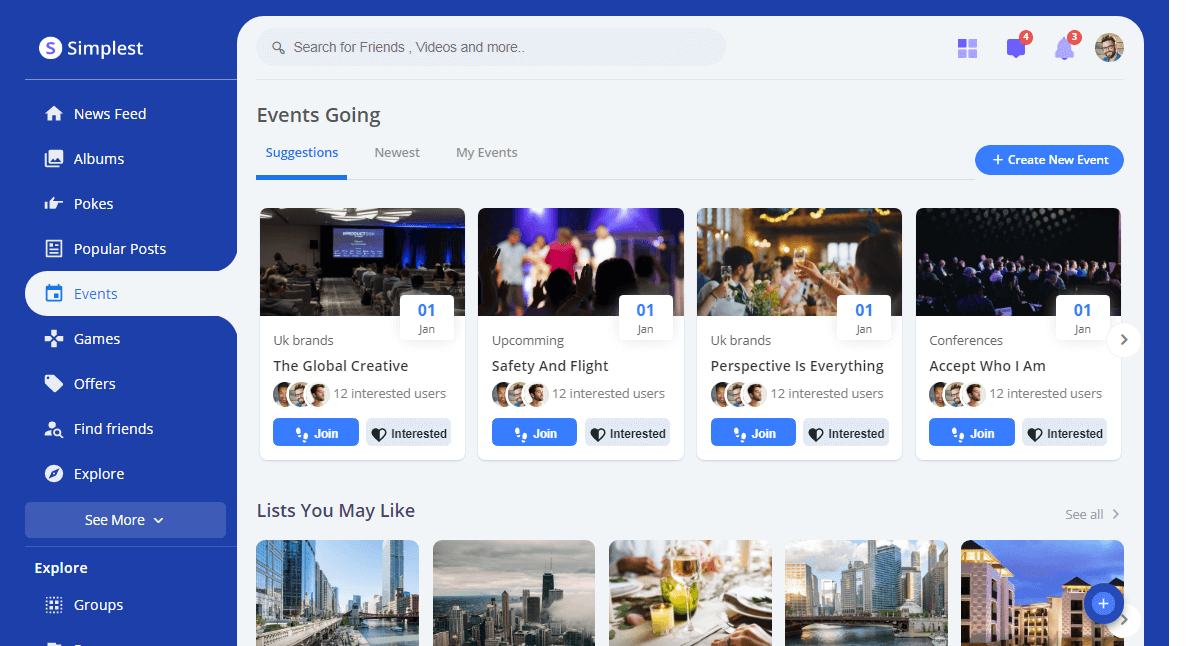Click the Create New Event button
This screenshot has height=646, width=1186.
1049,160
